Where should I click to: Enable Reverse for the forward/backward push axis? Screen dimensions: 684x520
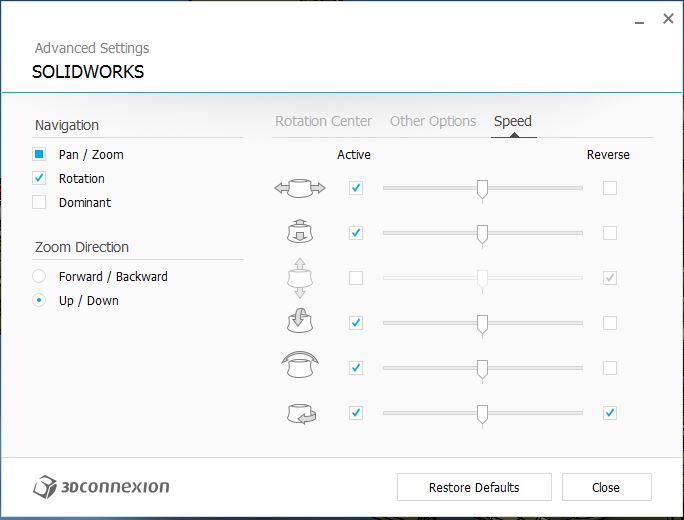tap(610, 233)
